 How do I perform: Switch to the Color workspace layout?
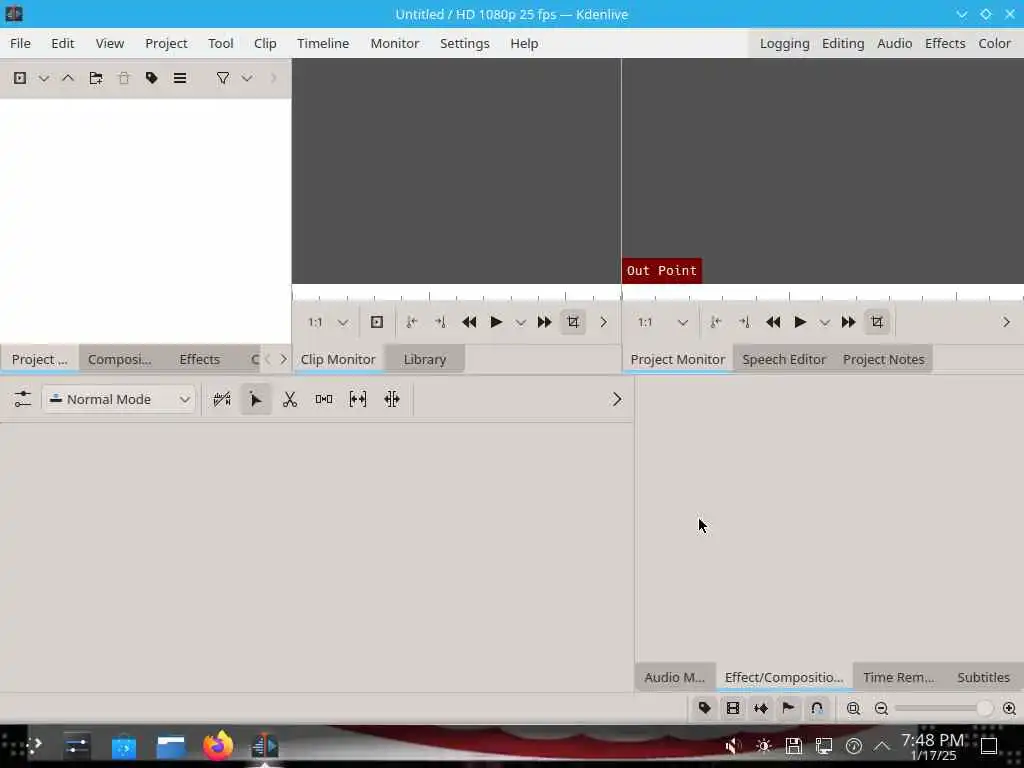click(x=995, y=43)
